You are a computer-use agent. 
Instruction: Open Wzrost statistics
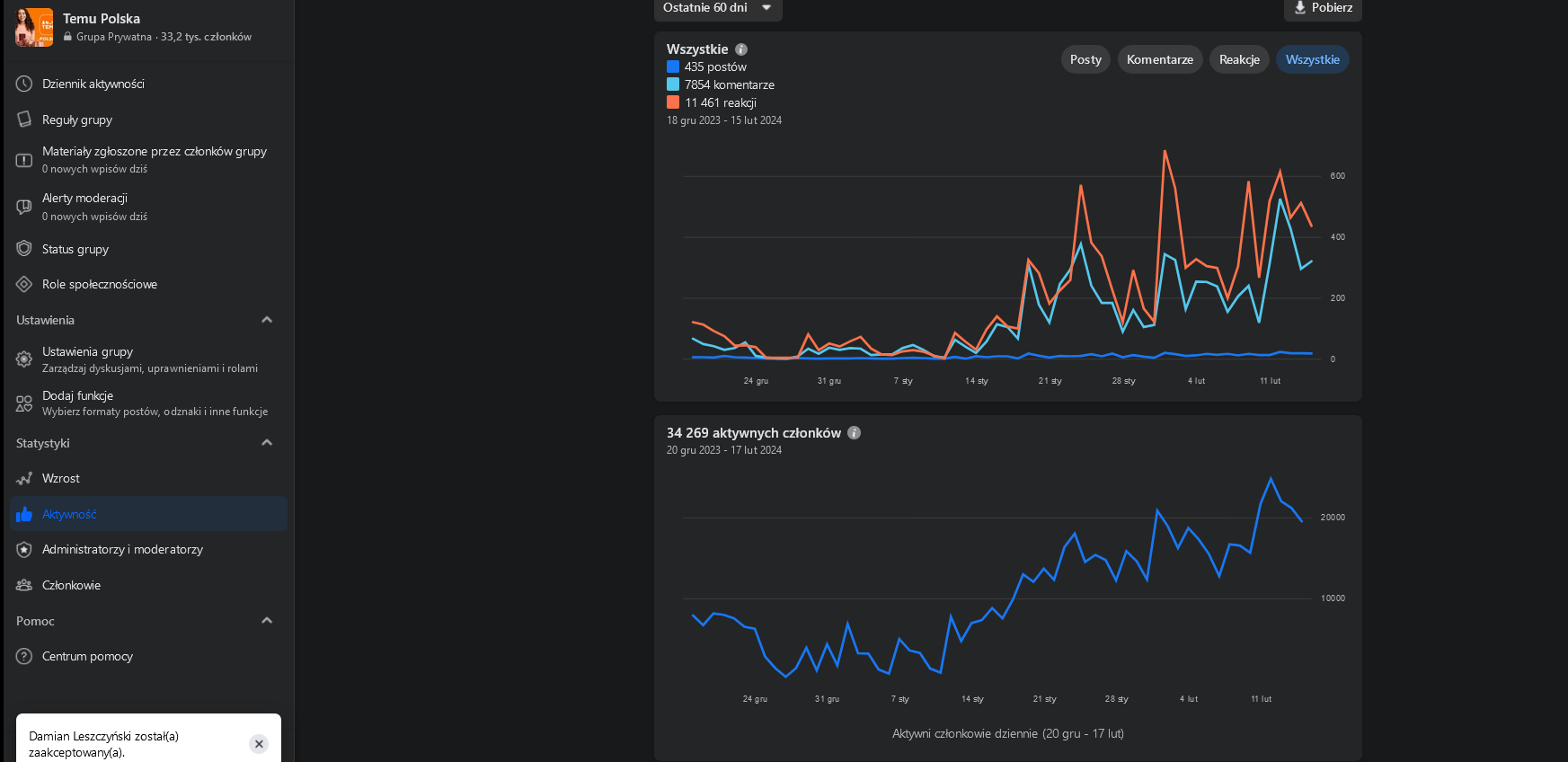(148, 478)
